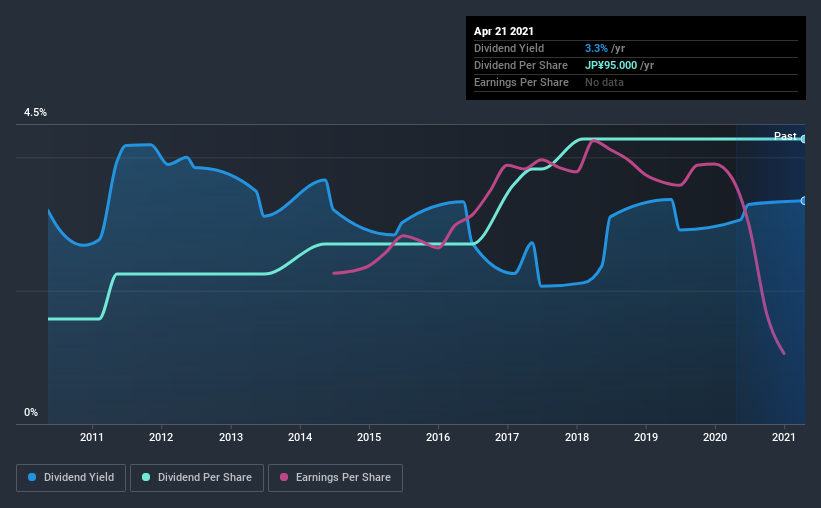Click the 4.5% y-axis label
The width and height of the screenshot is (821, 508).
click(x=35, y=113)
